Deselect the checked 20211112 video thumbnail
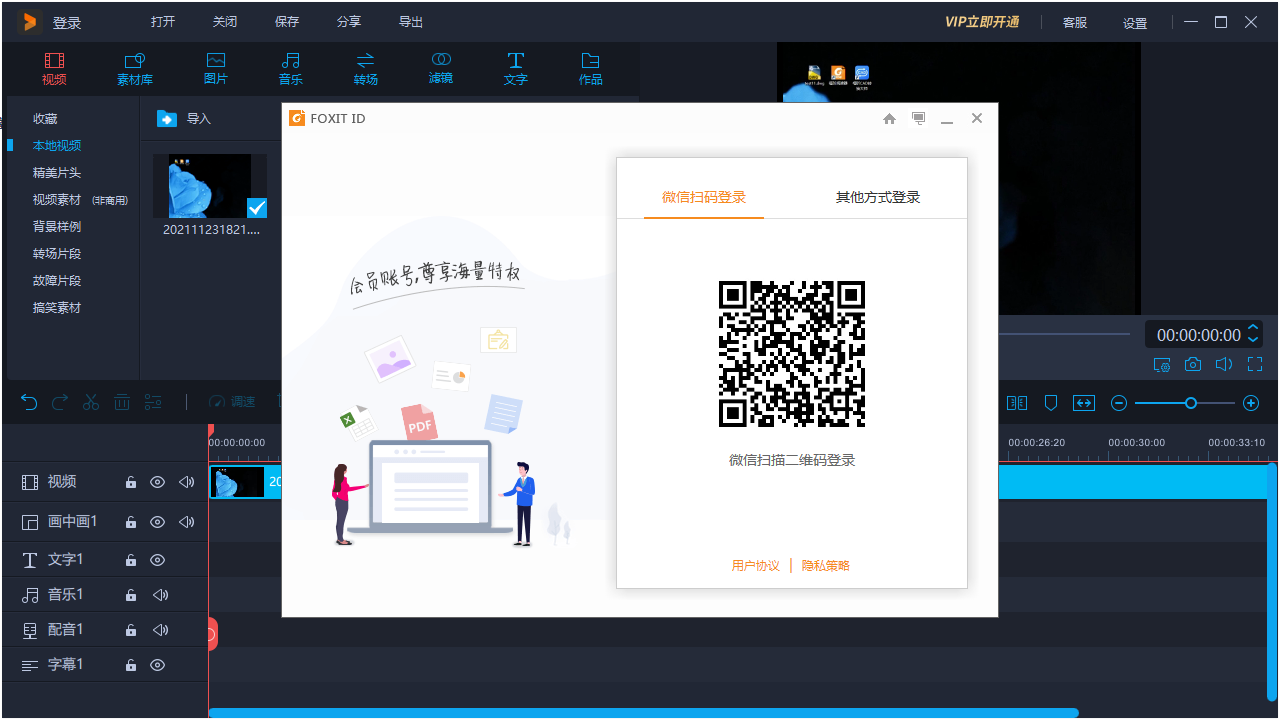The width and height of the screenshot is (1280, 720). [257, 208]
